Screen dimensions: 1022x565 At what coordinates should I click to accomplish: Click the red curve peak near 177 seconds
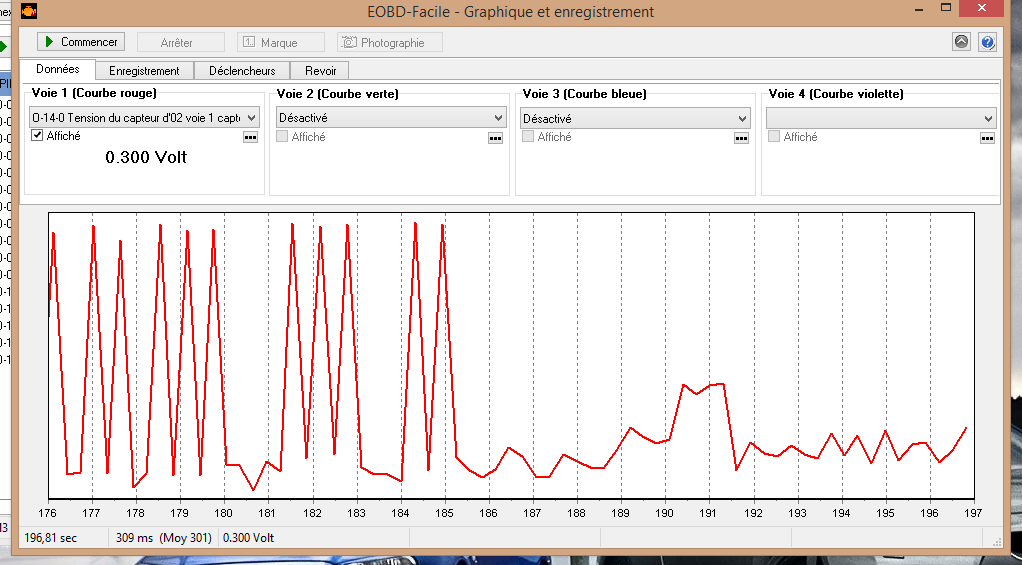pyautogui.click(x=93, y=227)
